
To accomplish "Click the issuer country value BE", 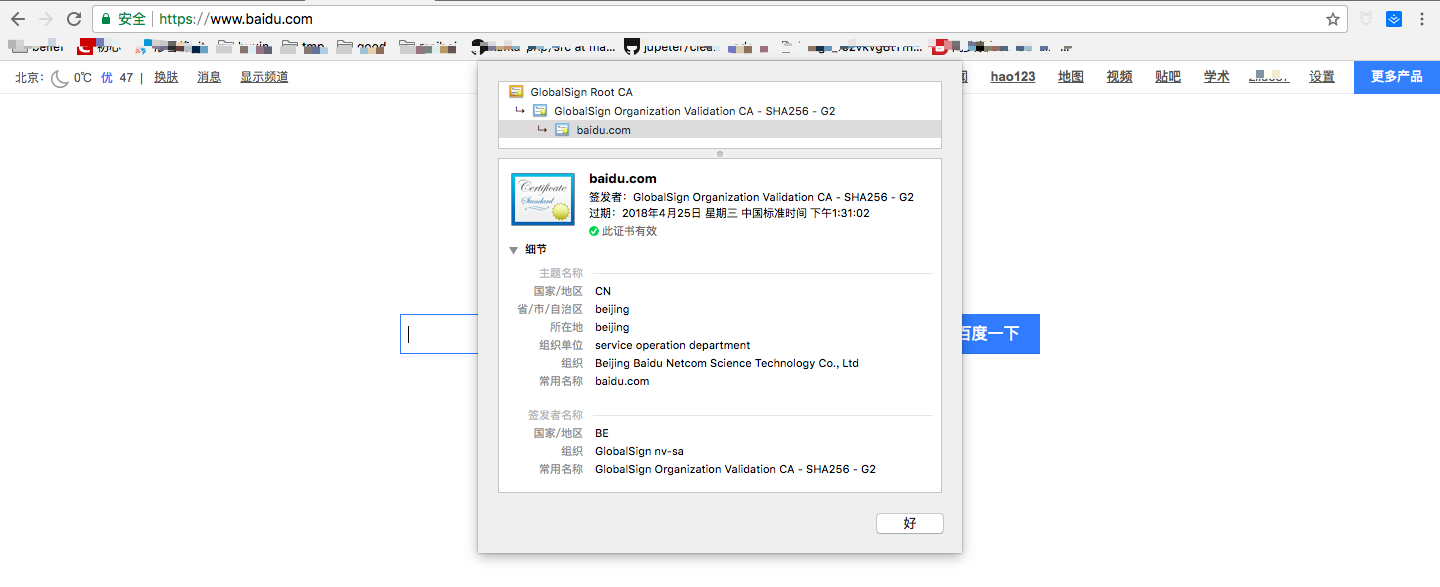I will pyautogui.click(x=603, y=433).
